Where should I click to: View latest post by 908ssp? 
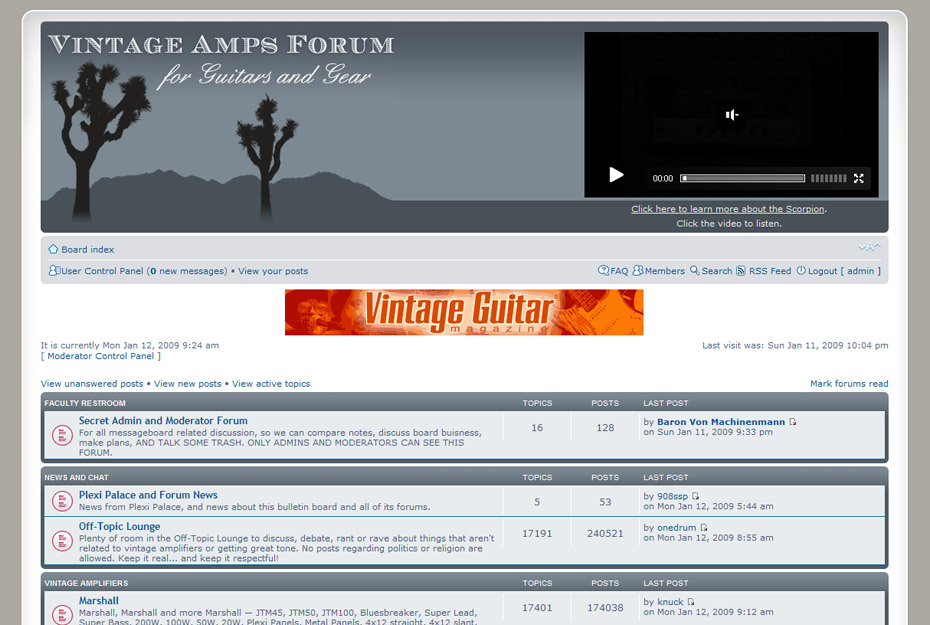click(x=695, y=496)
